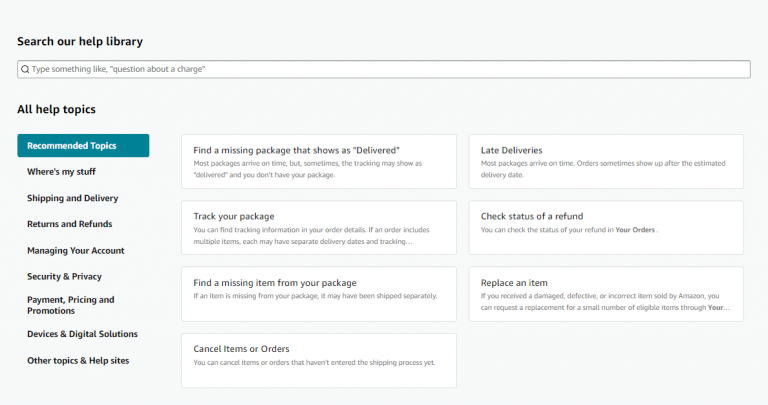Image resolution: width=768 pixels, height=405 pixels.
Task: Click the All help topics heading
Action: 56,109
